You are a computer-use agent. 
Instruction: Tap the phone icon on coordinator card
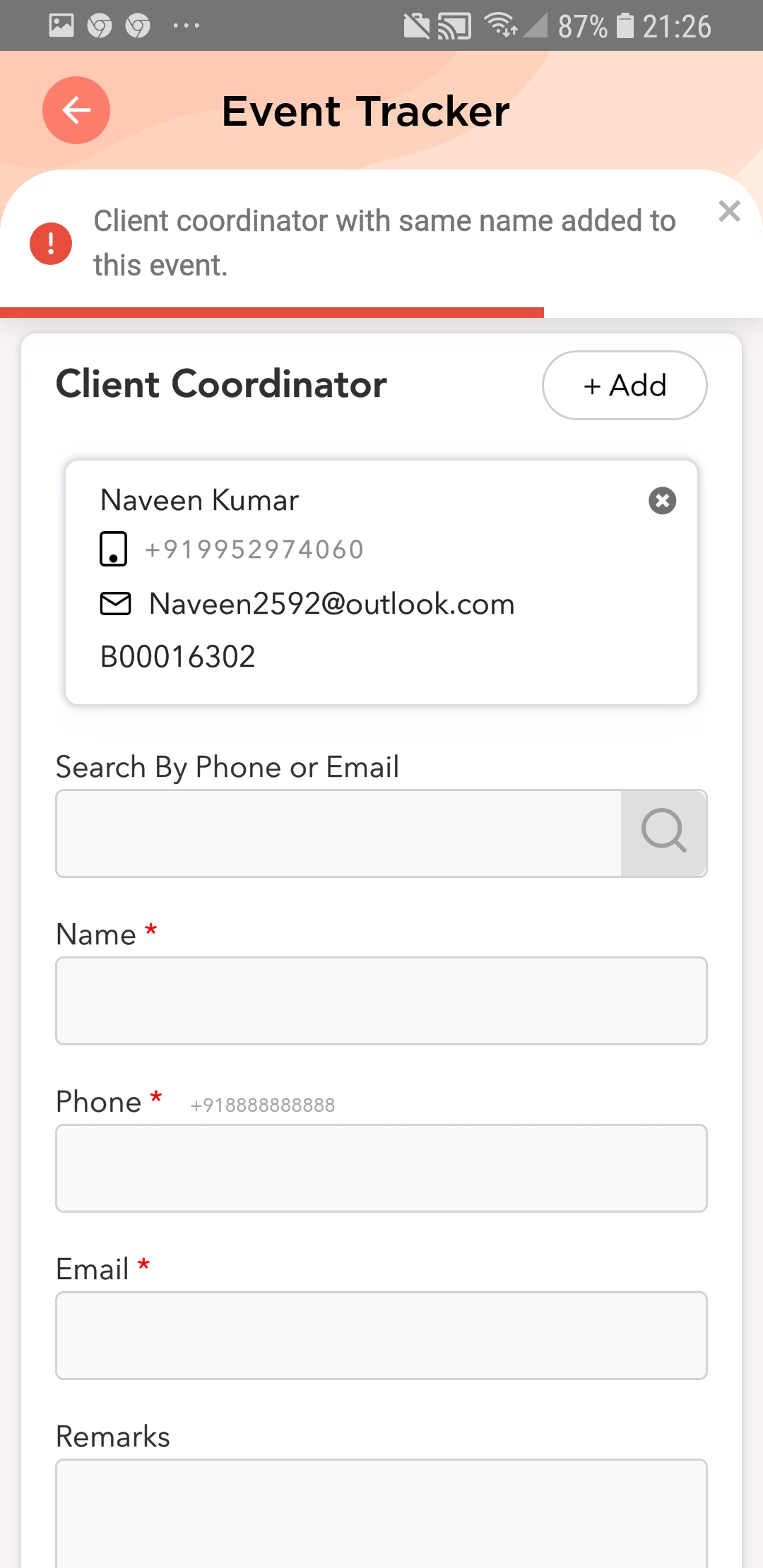(x=113, y=549)
